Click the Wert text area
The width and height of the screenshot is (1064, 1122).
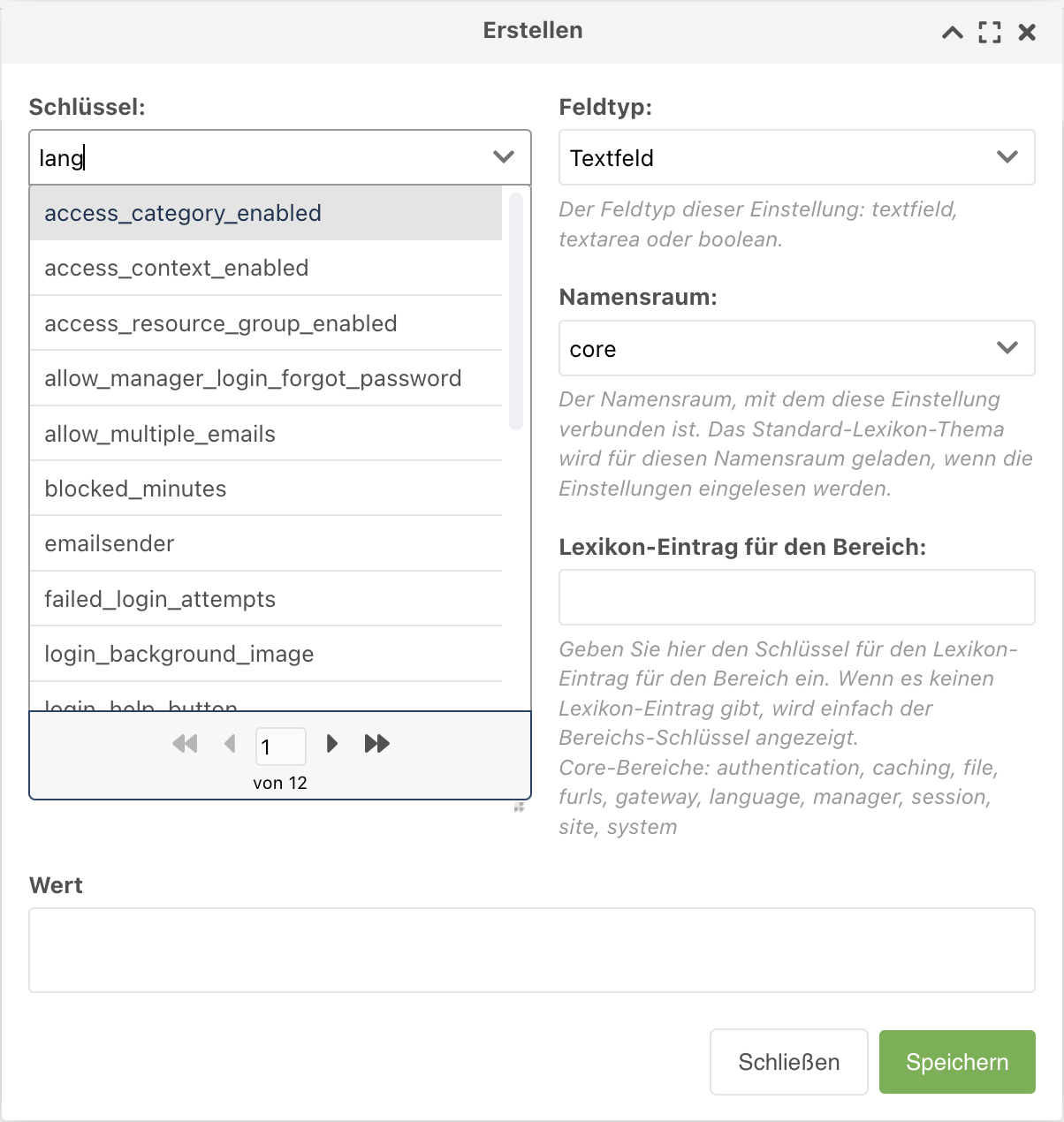pyautogui.click(x=532, y=950)
